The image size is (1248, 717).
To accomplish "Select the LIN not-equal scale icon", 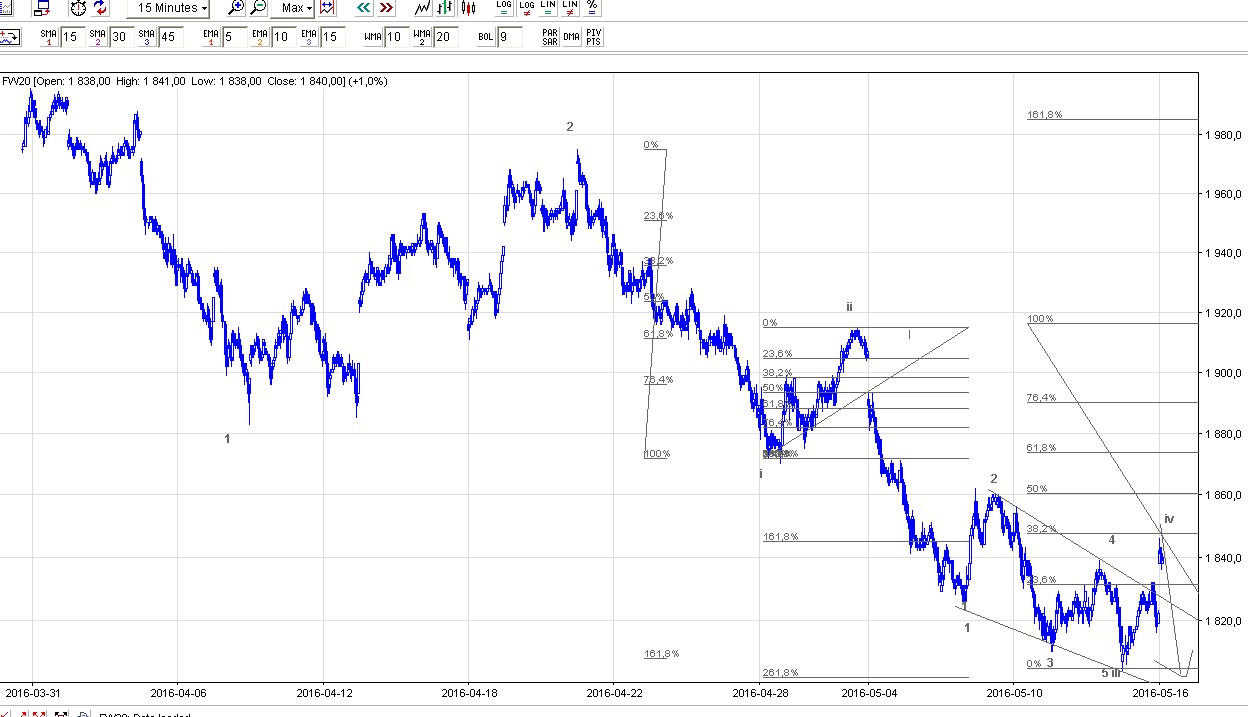I will click(x=570, y=8).
